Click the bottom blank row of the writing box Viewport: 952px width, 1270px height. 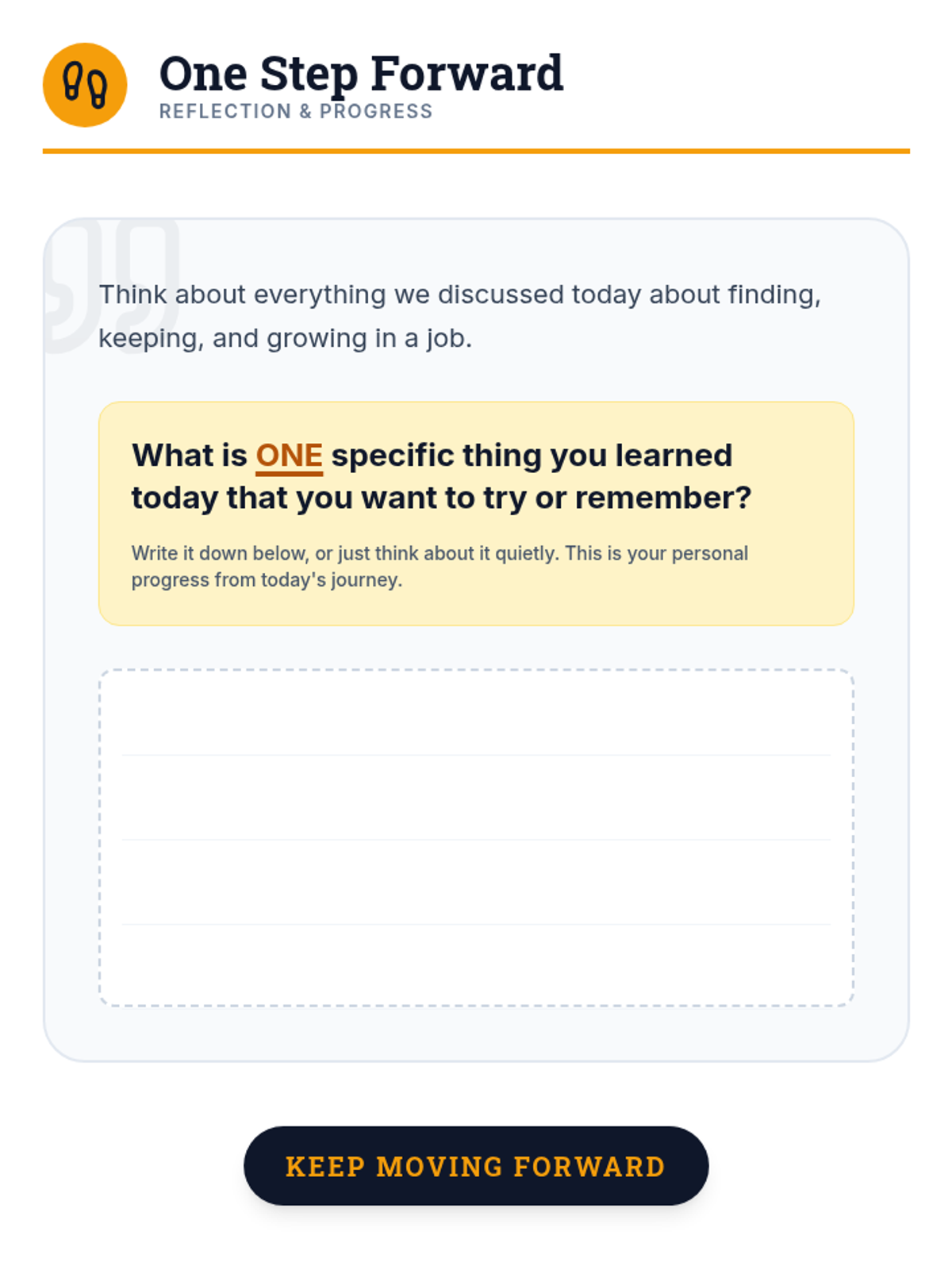(x=476, y=964)
